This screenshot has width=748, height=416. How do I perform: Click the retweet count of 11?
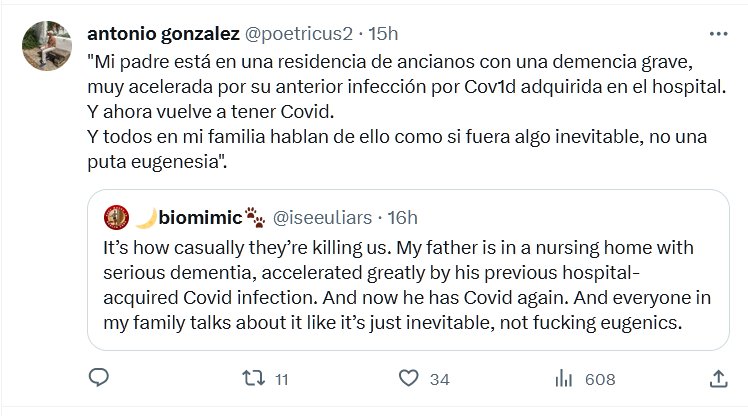[281, 379]
